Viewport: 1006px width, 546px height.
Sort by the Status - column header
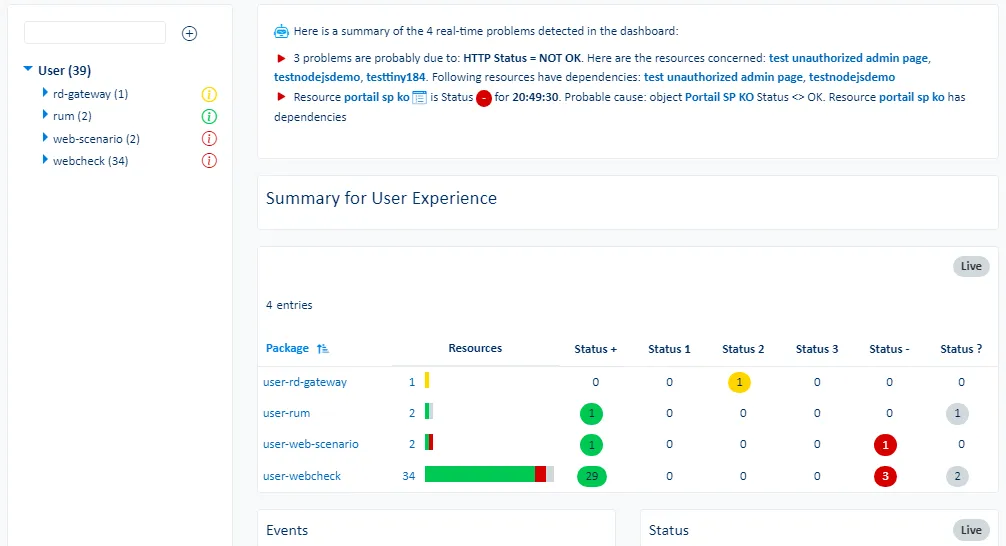pyautogui.click(x=888, y=349)
